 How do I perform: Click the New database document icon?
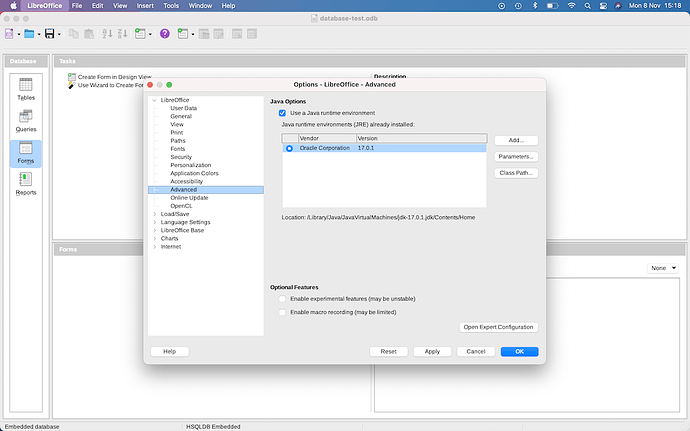click(9, 34)
